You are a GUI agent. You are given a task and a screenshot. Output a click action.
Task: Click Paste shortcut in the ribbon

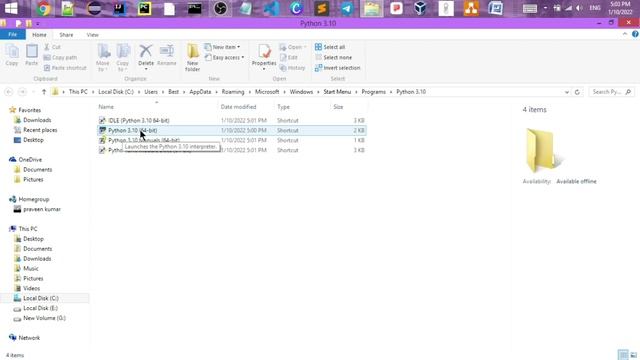point(65,68)
